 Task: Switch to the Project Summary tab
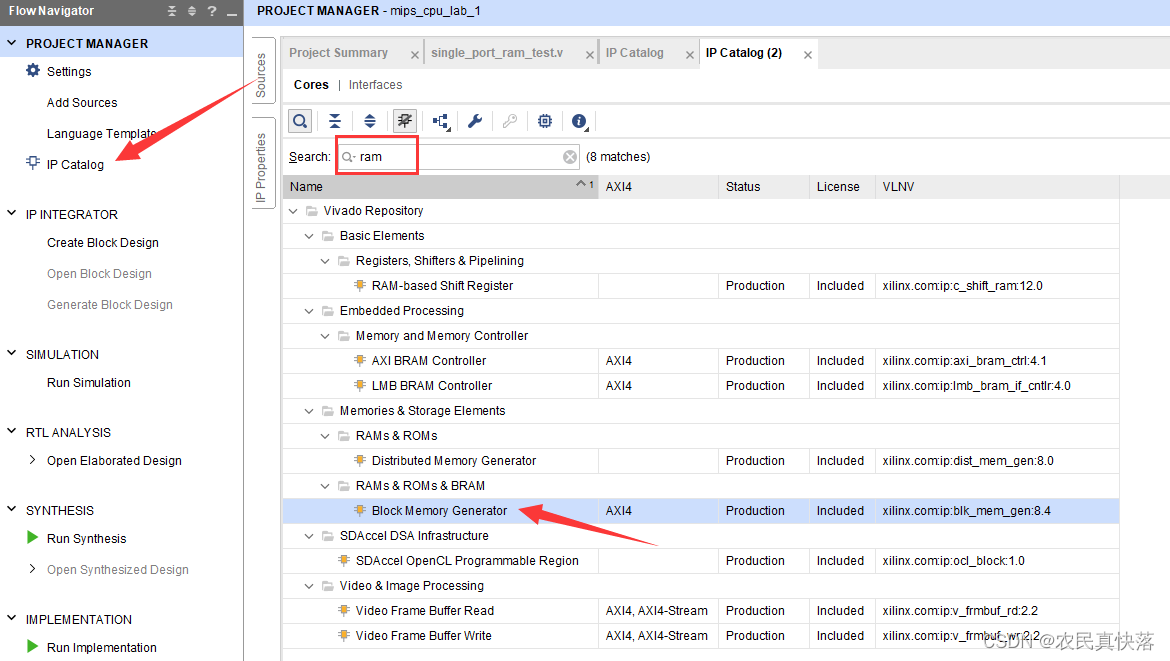coord(338,53)
